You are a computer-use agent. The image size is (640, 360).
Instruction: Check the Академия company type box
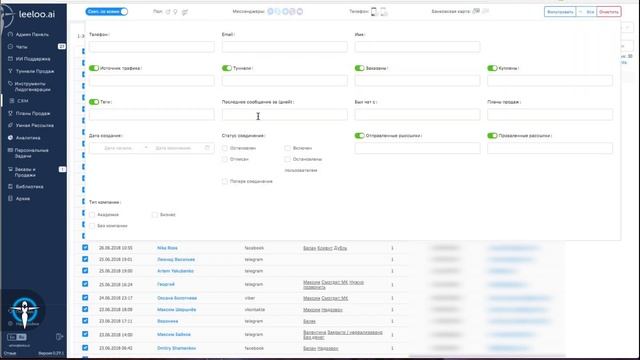92,214
